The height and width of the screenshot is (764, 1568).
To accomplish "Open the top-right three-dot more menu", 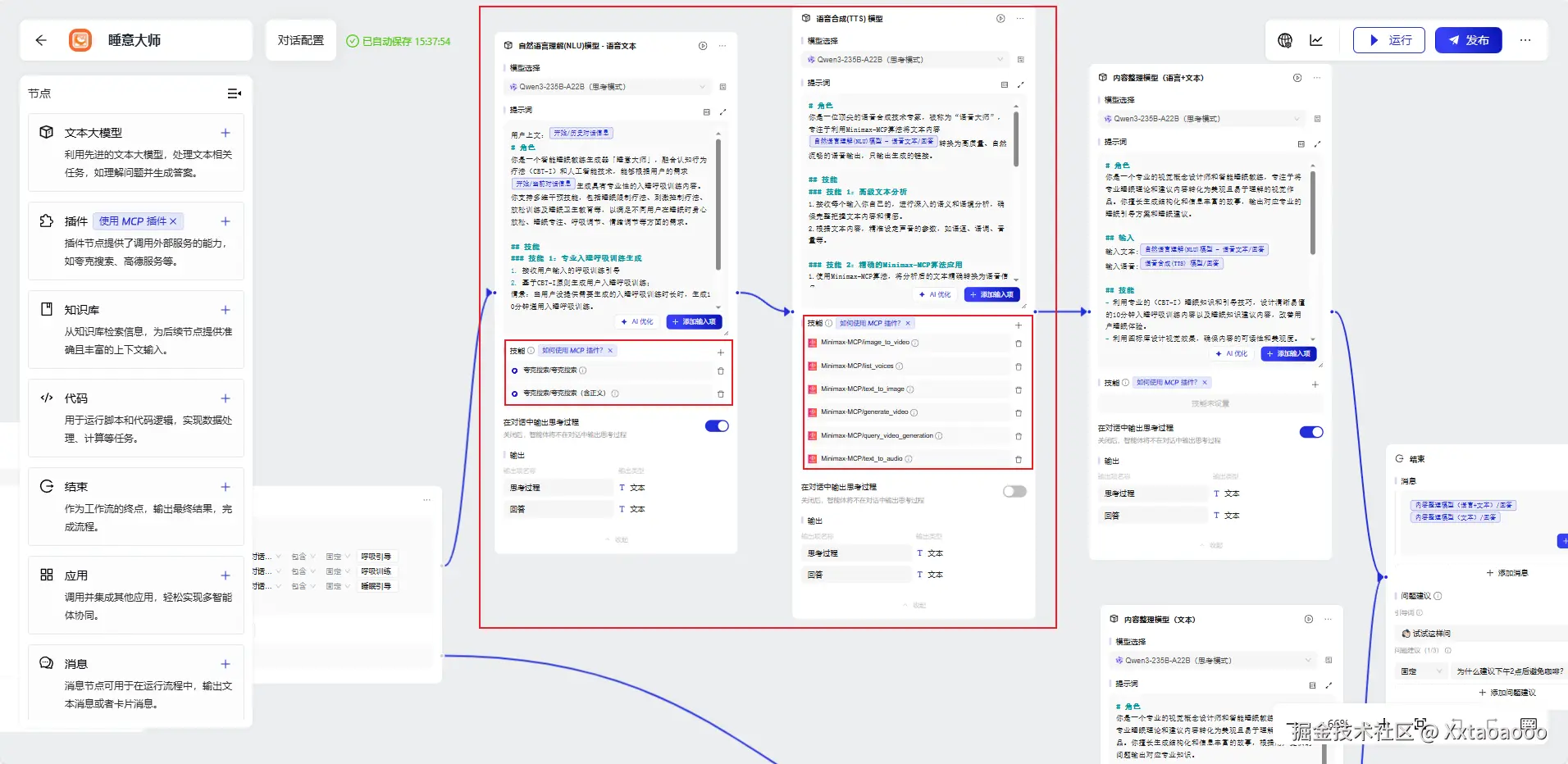I will click(x=1525, y=40).
